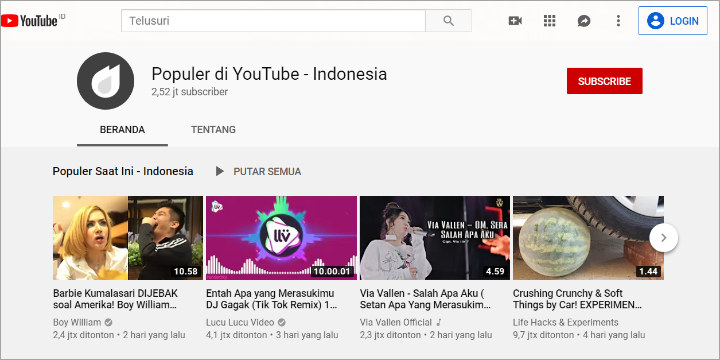This screenshot has width=720, height=360.
Task: Click PUTAR SEMUA to play all
Action: coord(267,172)
